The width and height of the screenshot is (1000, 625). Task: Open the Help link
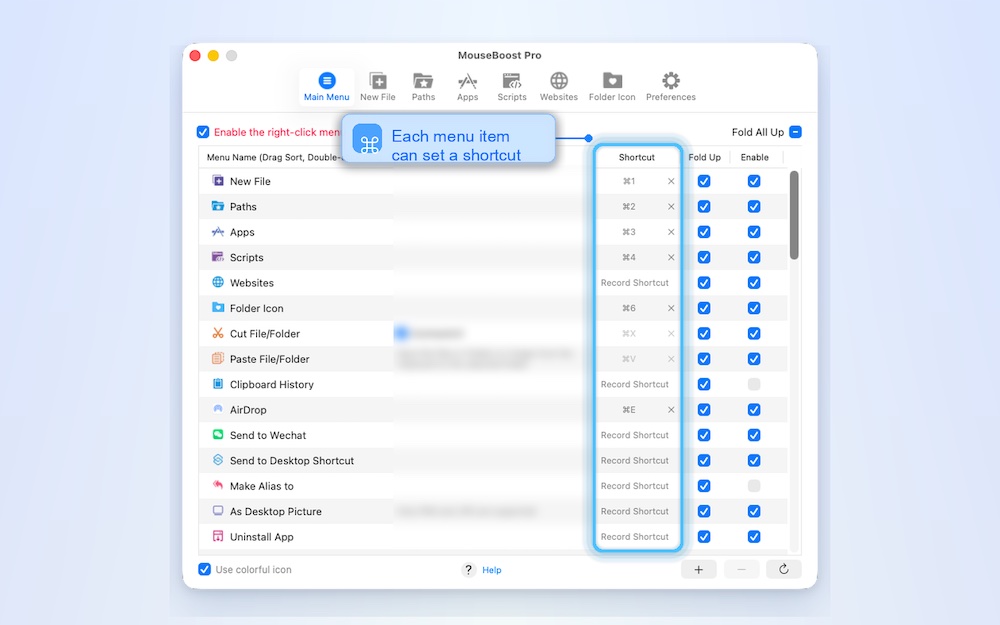[x=492, y=570]
